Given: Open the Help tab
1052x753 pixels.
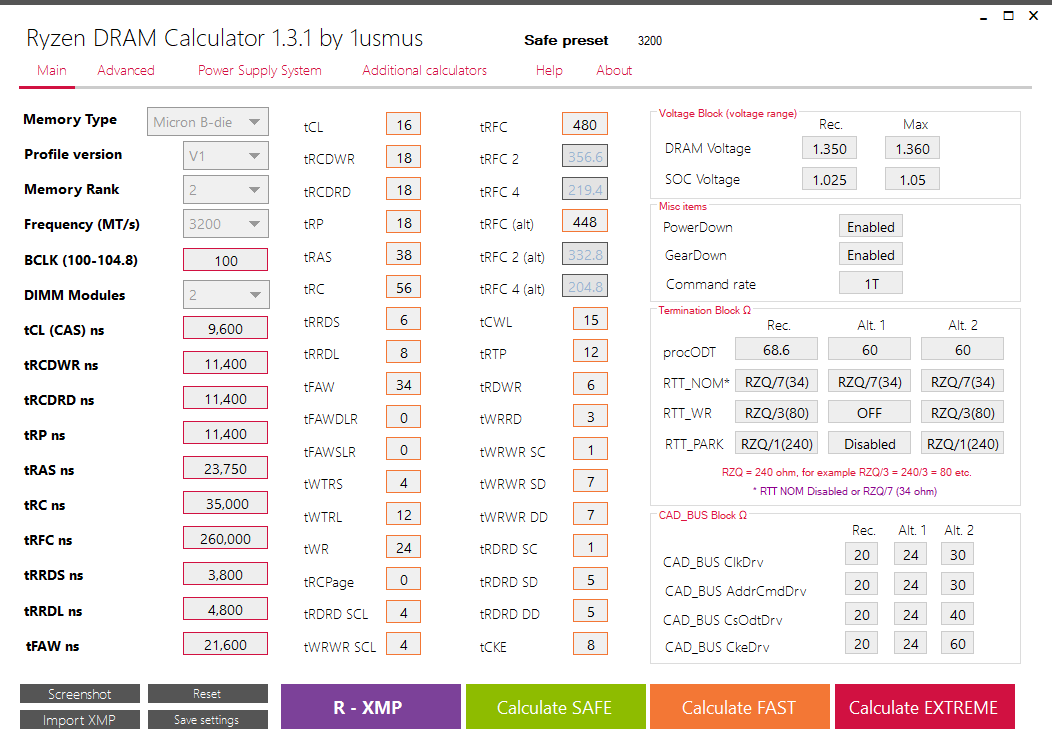Looking at the screenshot, I should pyautogui.click(x=549, y=70).
